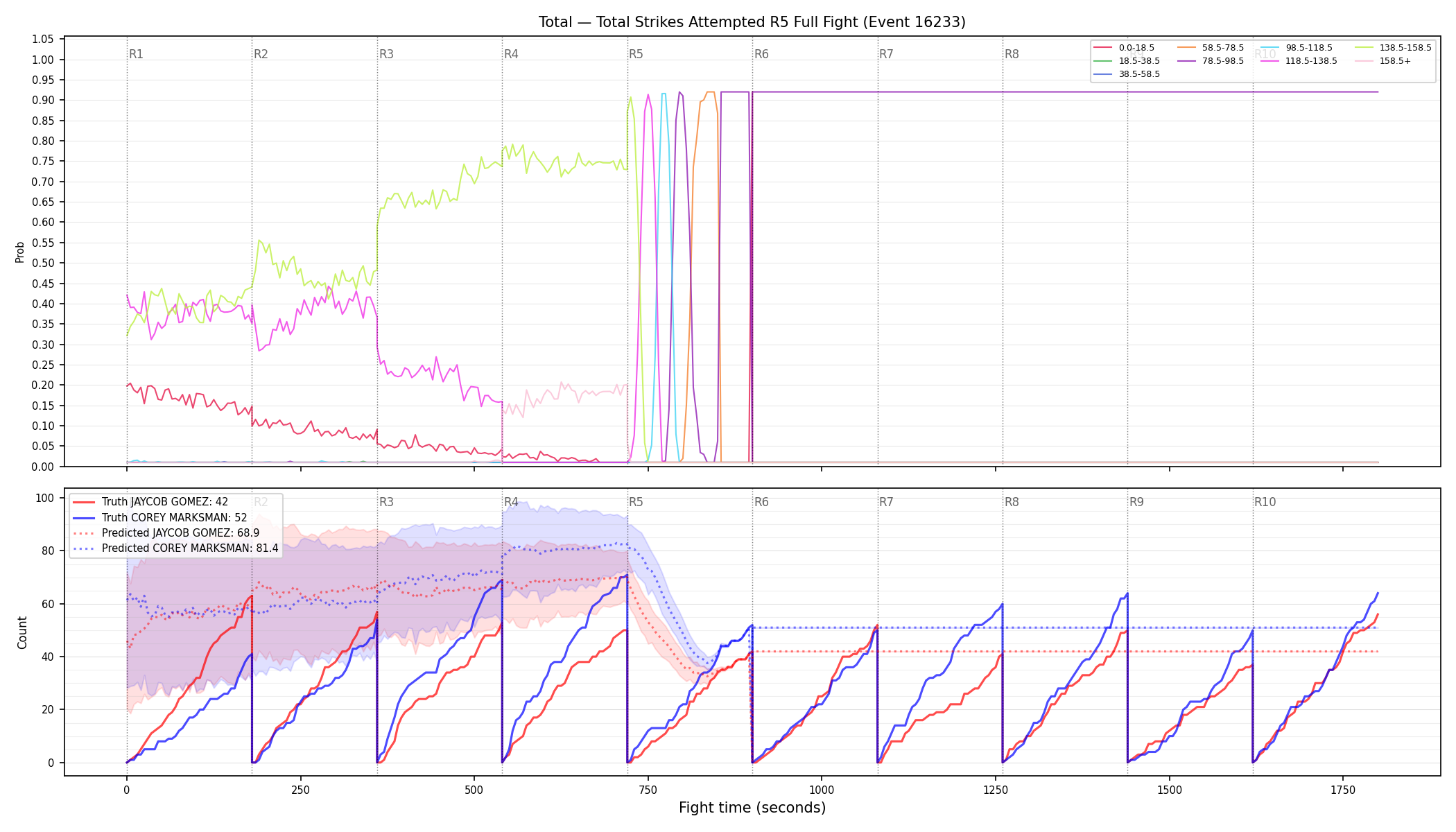Viewport: 1456px width, 832px height.
Task: Click the x-axis tick label '1000'
Action: [822, 790]
